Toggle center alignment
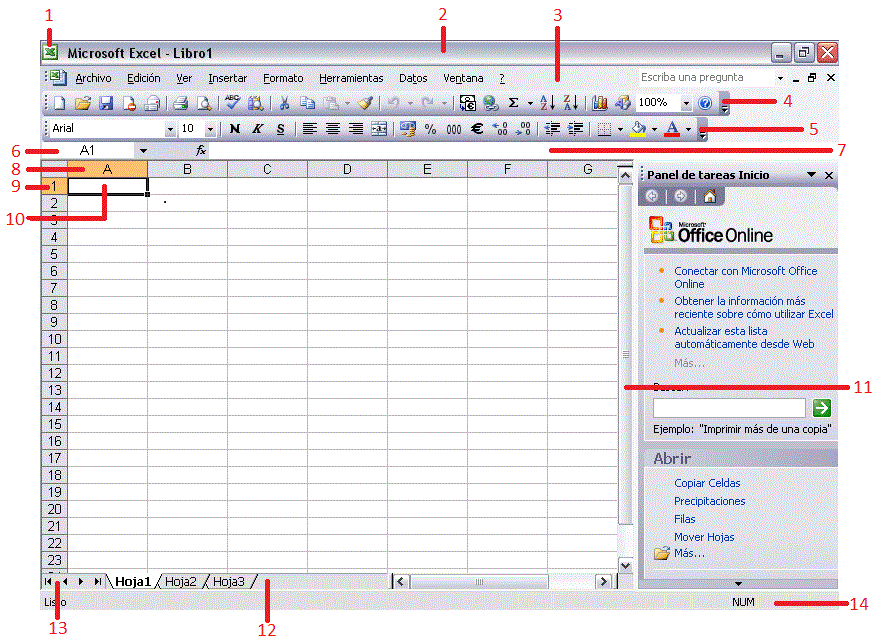 tap(333, 129)
